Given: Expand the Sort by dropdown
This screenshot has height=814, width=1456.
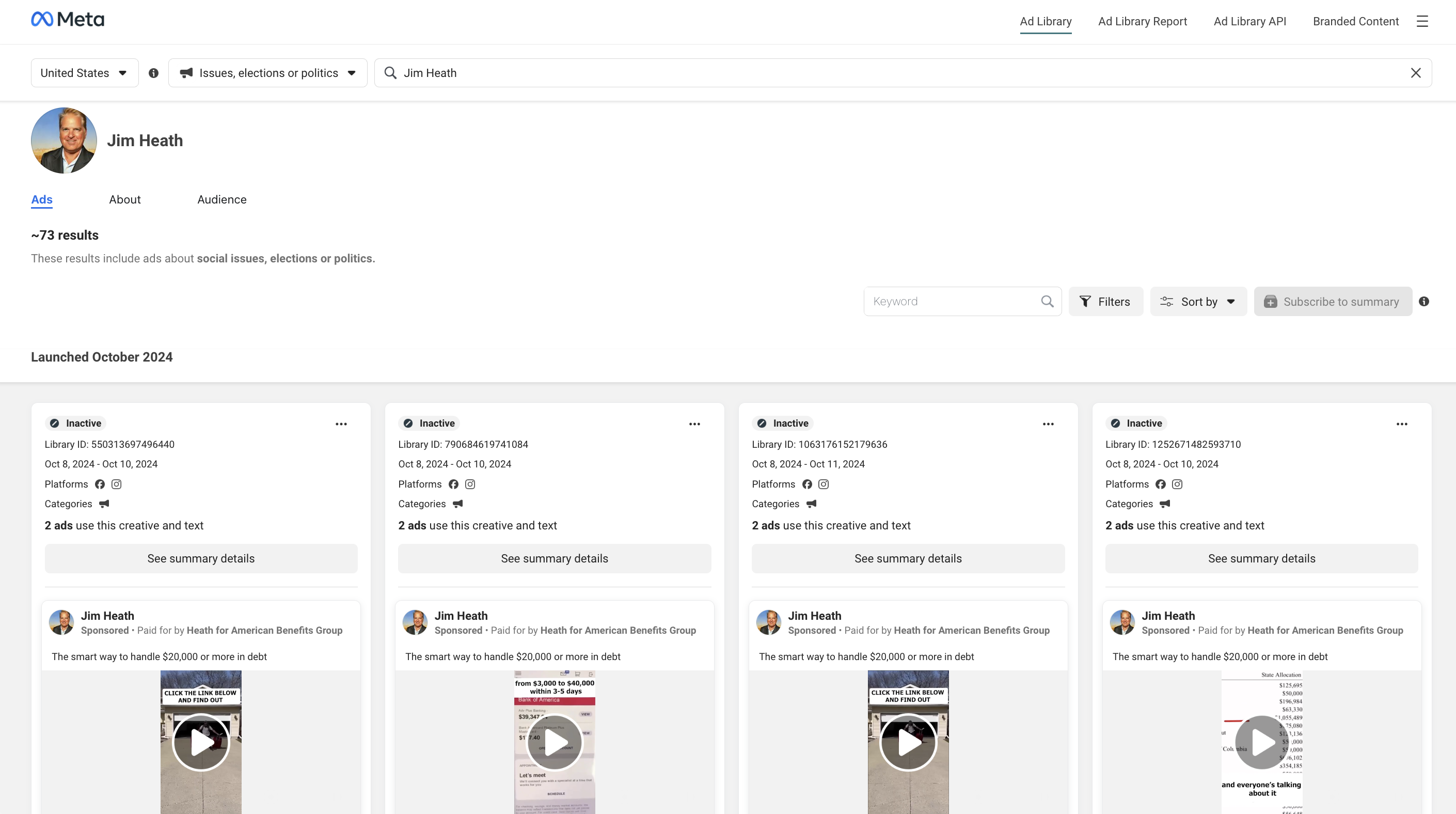Looking at the screenshot, I should 1198,301.
